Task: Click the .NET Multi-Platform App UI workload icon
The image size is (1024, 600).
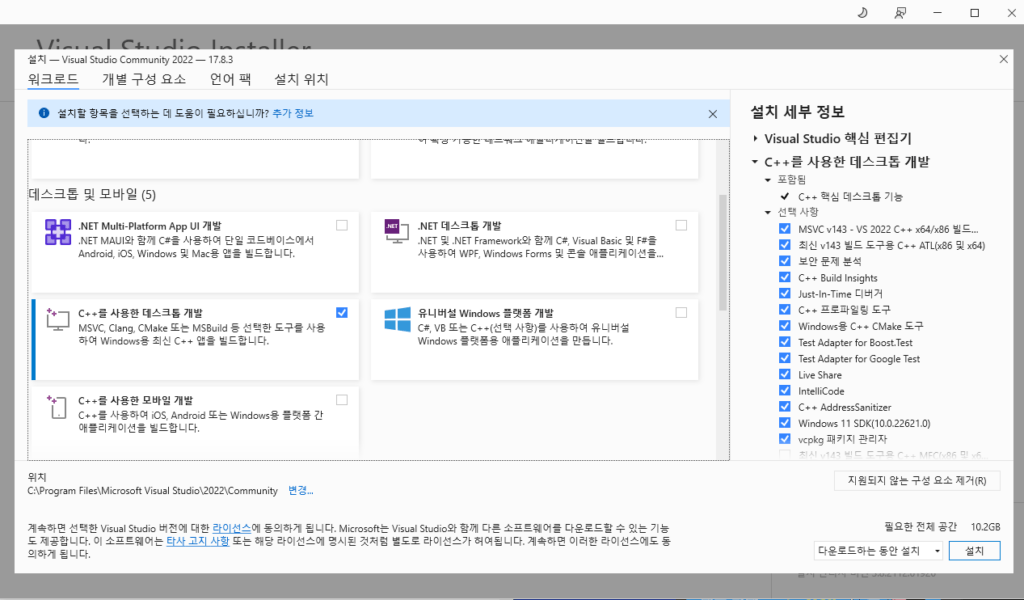Action: pos(58,232)
